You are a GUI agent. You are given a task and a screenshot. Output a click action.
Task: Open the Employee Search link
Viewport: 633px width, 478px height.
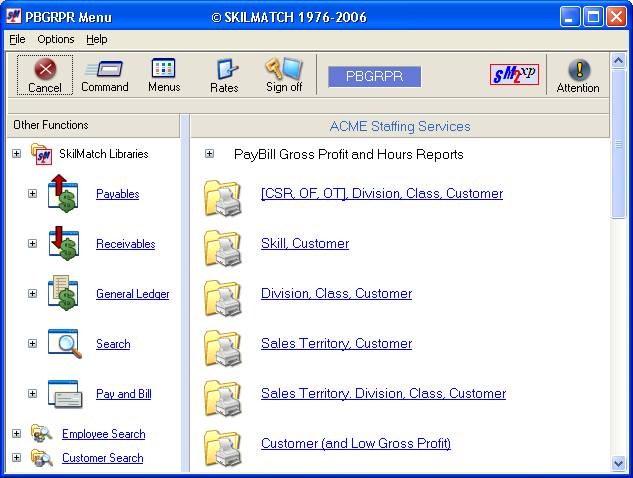[x=103, y=434]
